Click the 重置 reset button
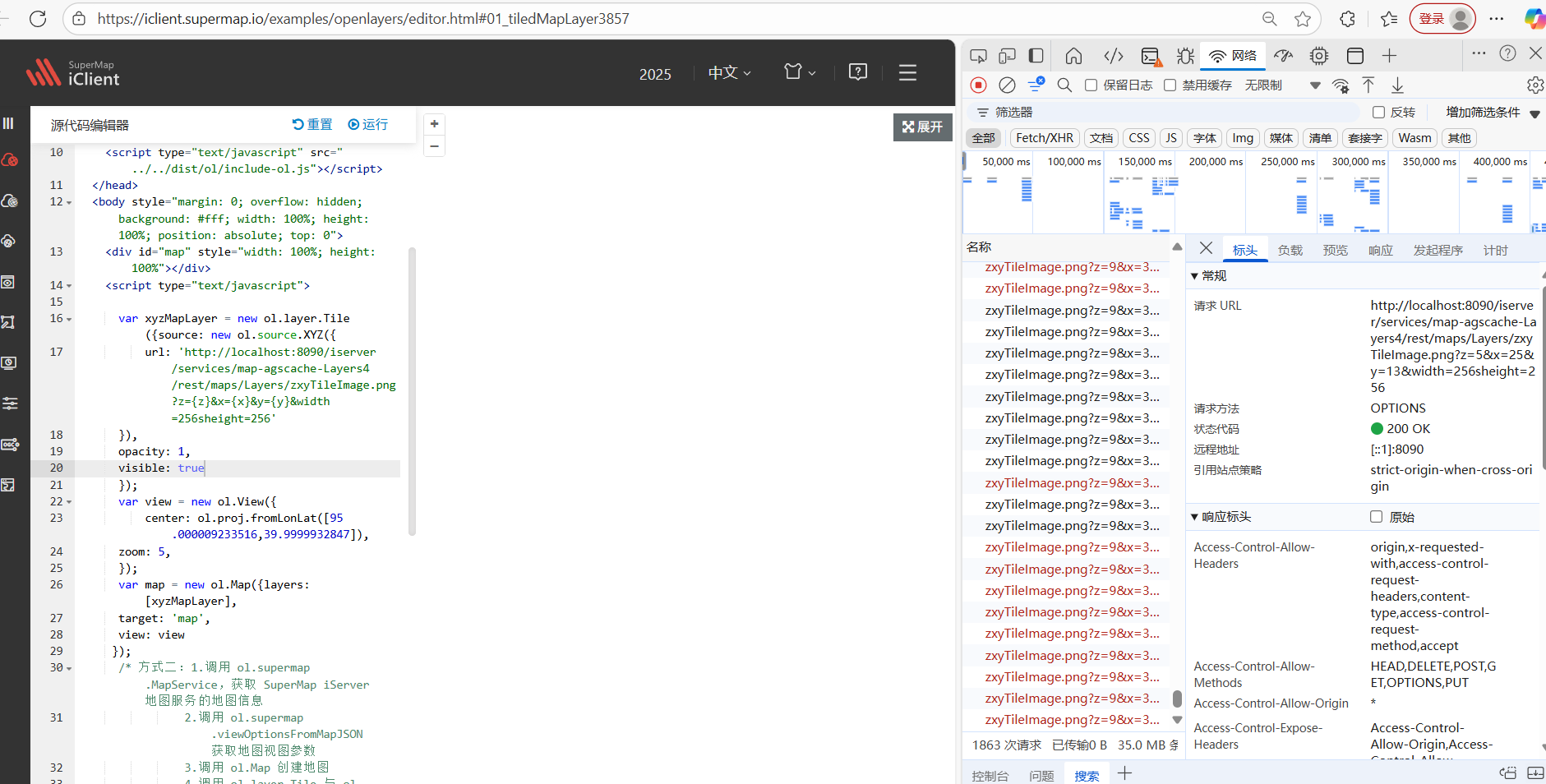Image resolution: width=1546 pixels, height=784 pixels. click(312, 125)
